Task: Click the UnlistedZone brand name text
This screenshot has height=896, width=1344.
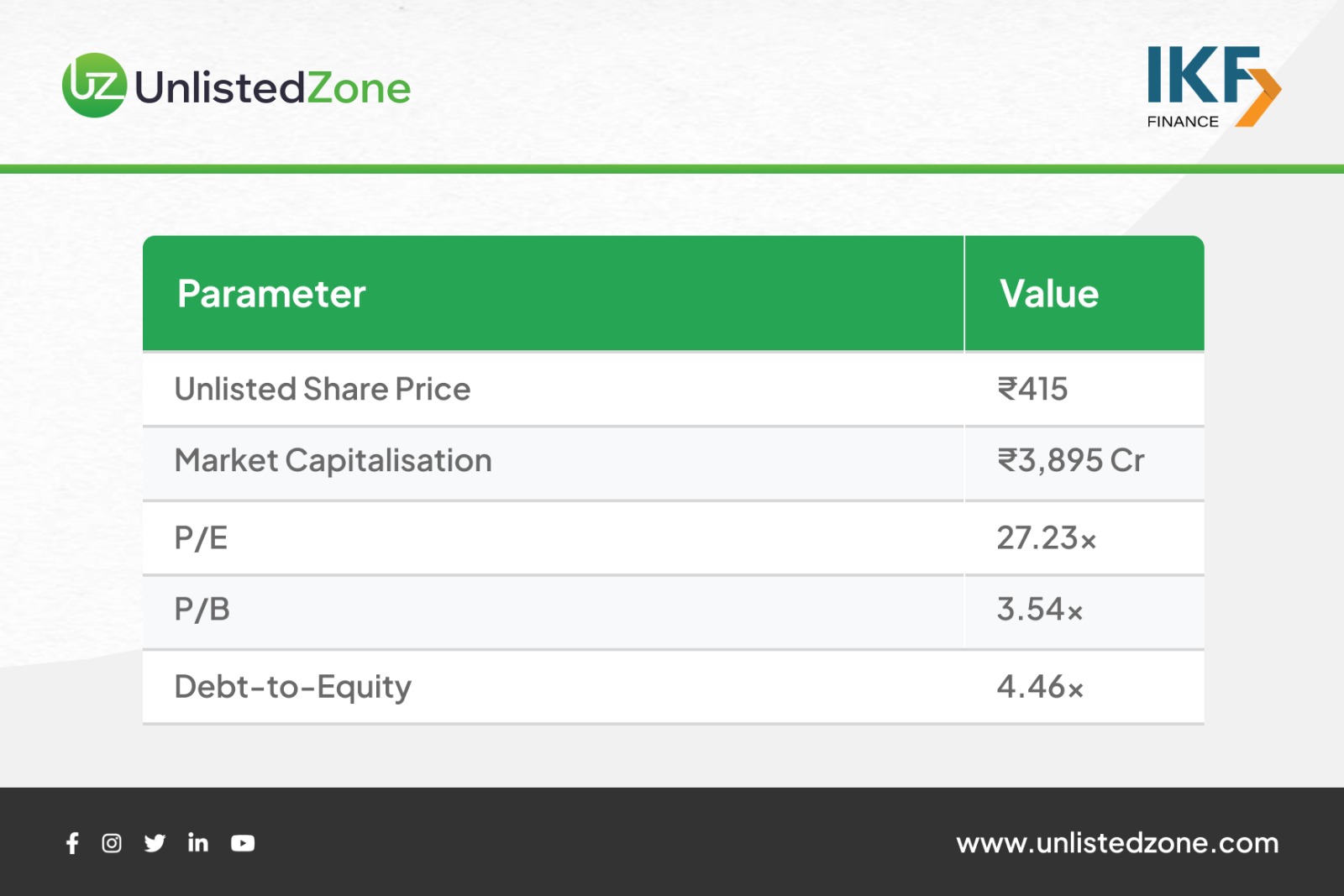Action: coord(273,88)
